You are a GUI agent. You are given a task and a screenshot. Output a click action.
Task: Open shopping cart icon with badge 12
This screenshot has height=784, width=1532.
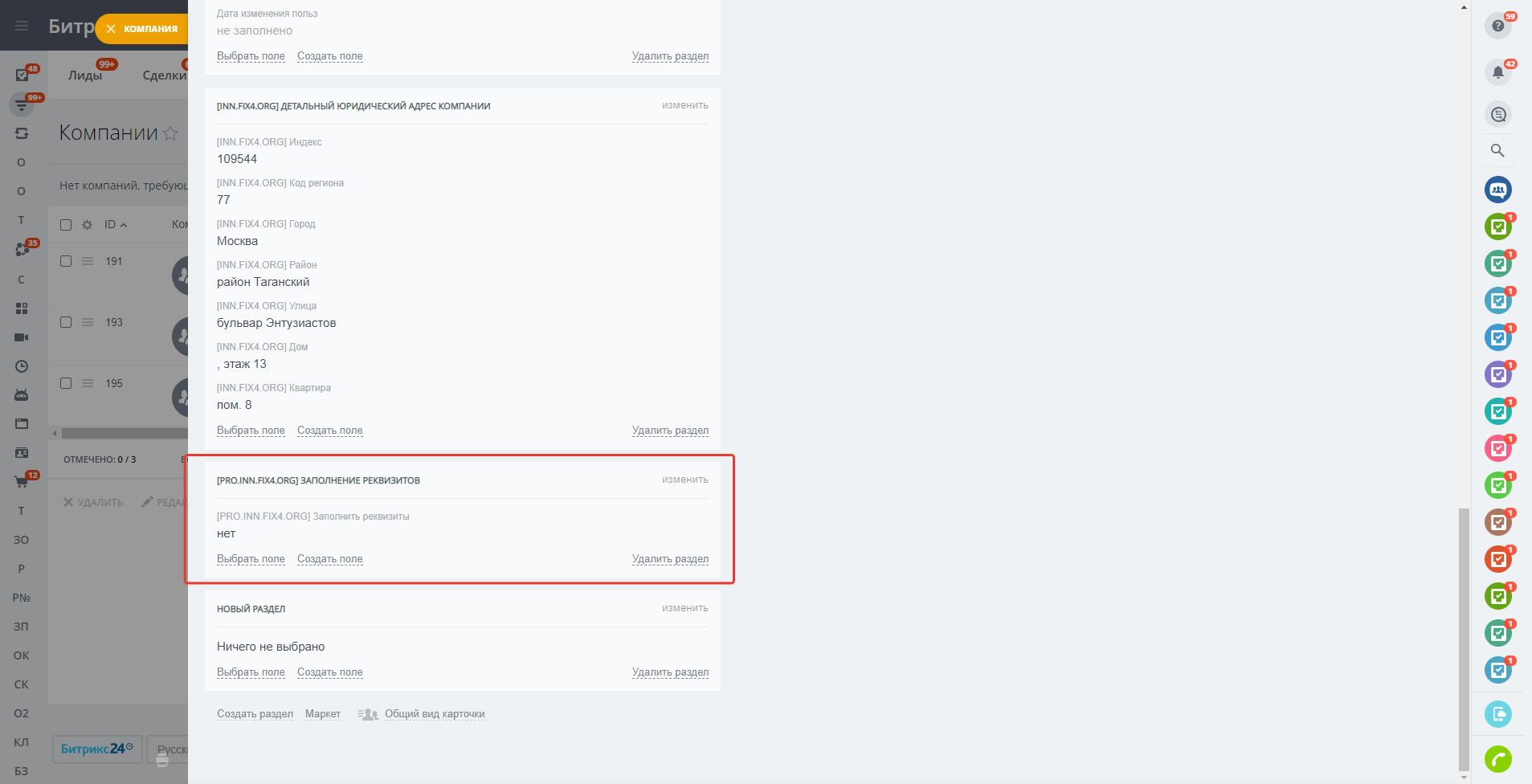point(22,482)
